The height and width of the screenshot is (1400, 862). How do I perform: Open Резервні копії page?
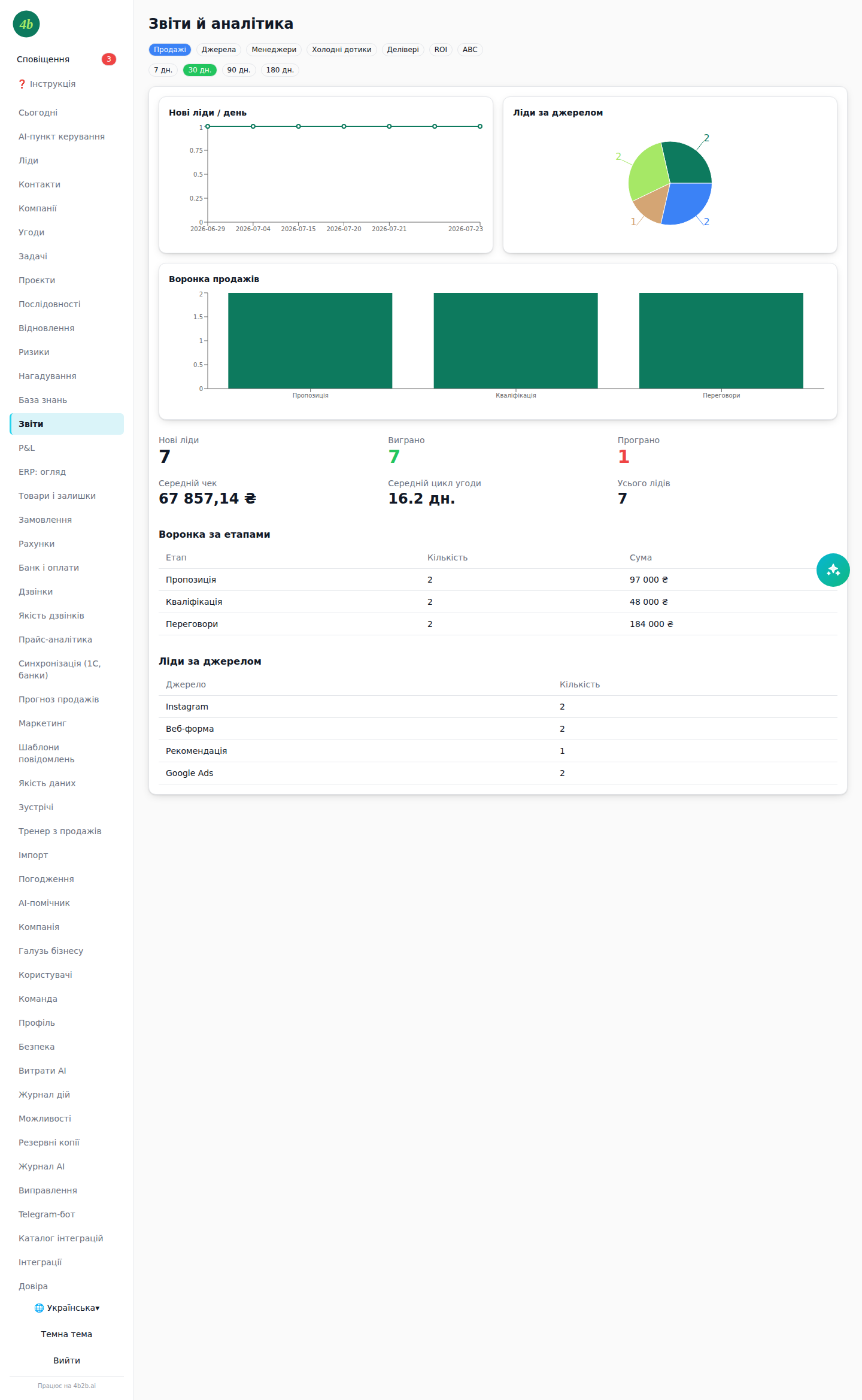pos(66,1143)
